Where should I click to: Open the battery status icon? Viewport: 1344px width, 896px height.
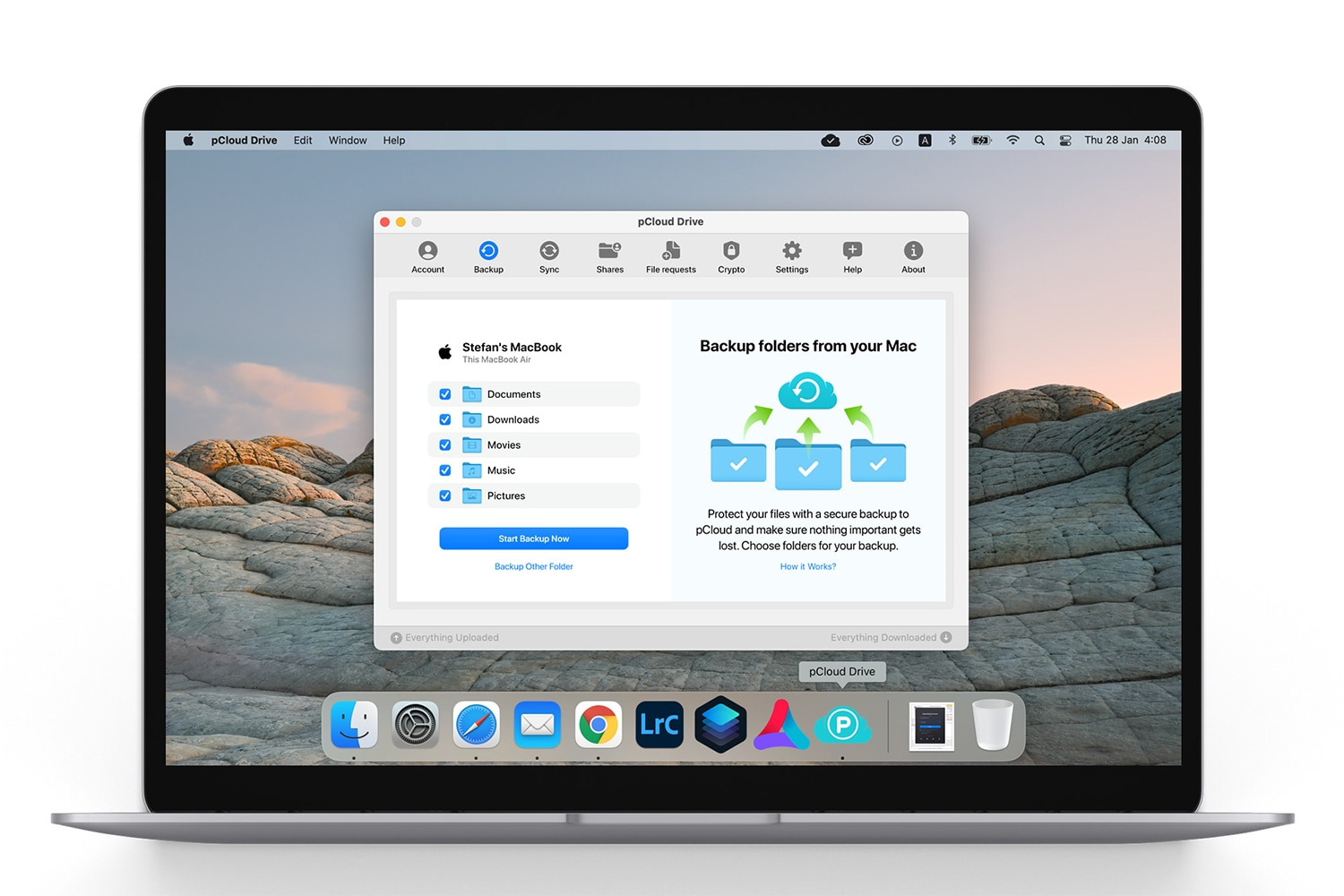[982, 141]
